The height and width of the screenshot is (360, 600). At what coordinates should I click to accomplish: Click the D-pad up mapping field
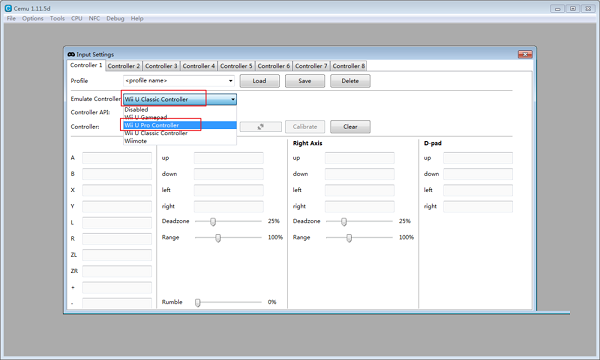pos(478,158)
